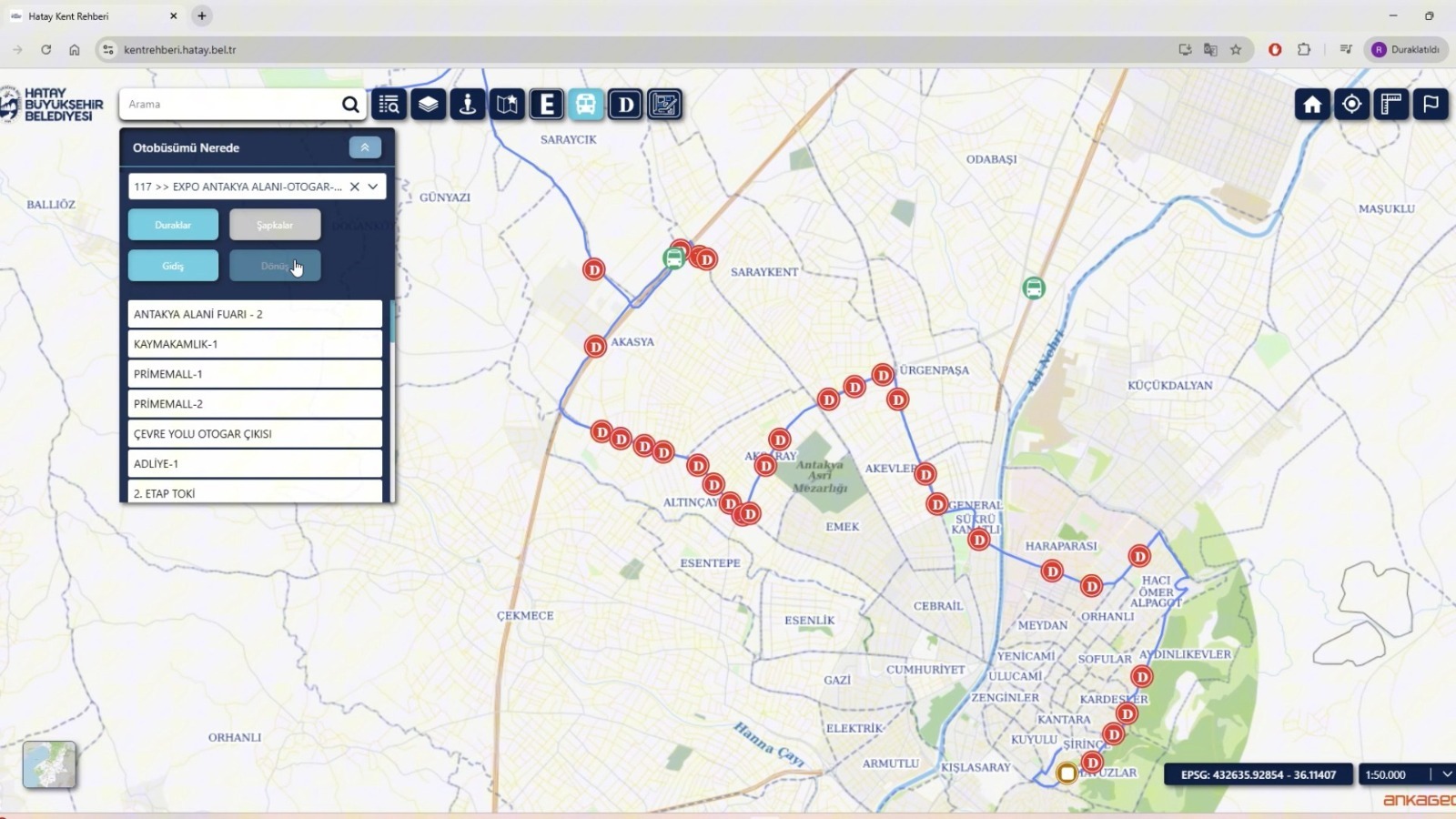Click the street view person icon
This screenshot has width=1456, height=819.
(468, 105)
